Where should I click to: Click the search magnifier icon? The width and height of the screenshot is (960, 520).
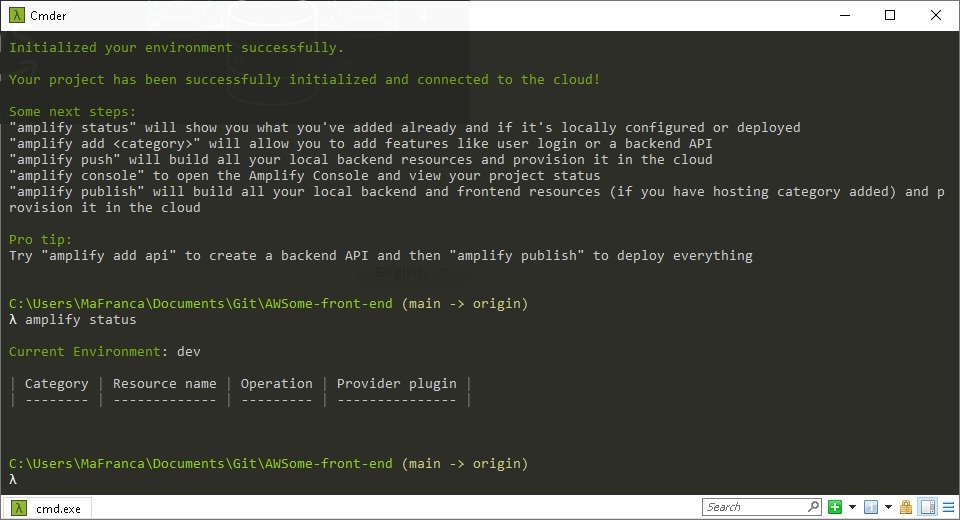pos(813,507)
